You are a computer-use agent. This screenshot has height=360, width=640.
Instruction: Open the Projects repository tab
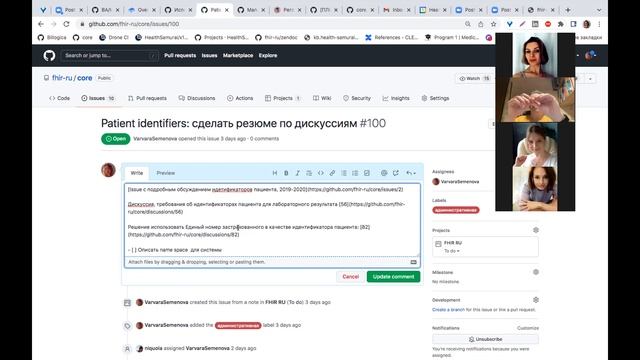click(x=282, y=98)
